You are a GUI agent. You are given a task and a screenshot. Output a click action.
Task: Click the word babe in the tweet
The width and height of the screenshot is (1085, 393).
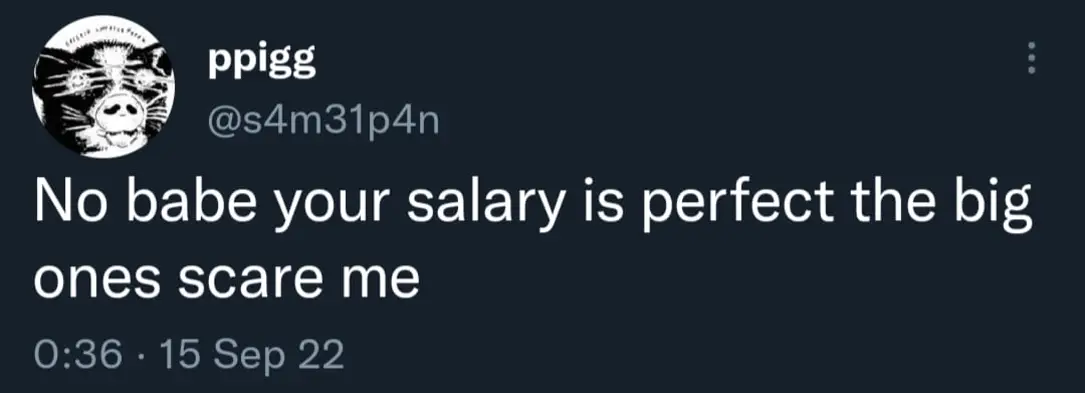tap(180, 205)
